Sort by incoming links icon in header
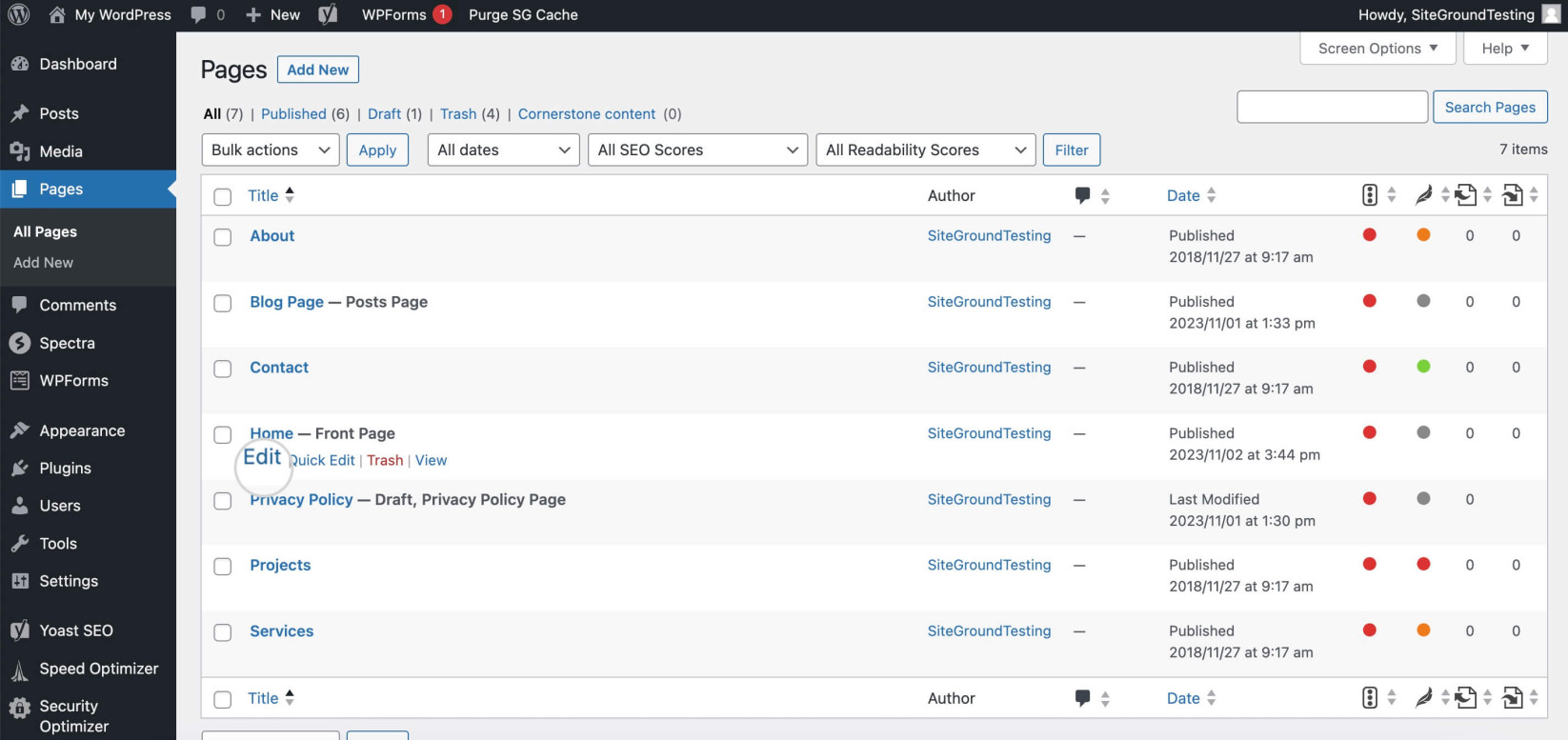 (x=1513, y=195)
